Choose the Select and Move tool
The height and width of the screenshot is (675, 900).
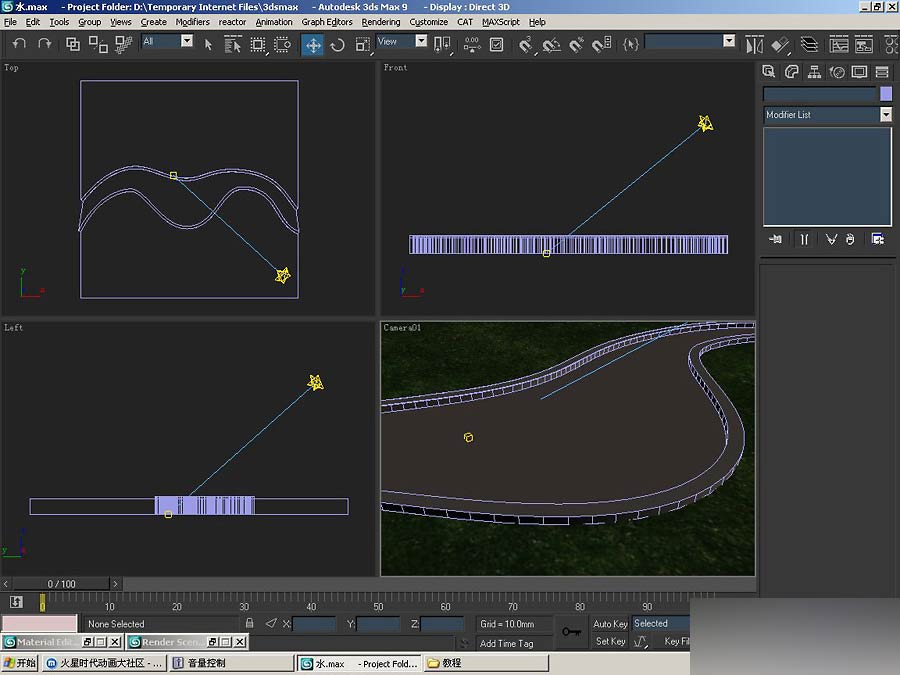(313, 44)
